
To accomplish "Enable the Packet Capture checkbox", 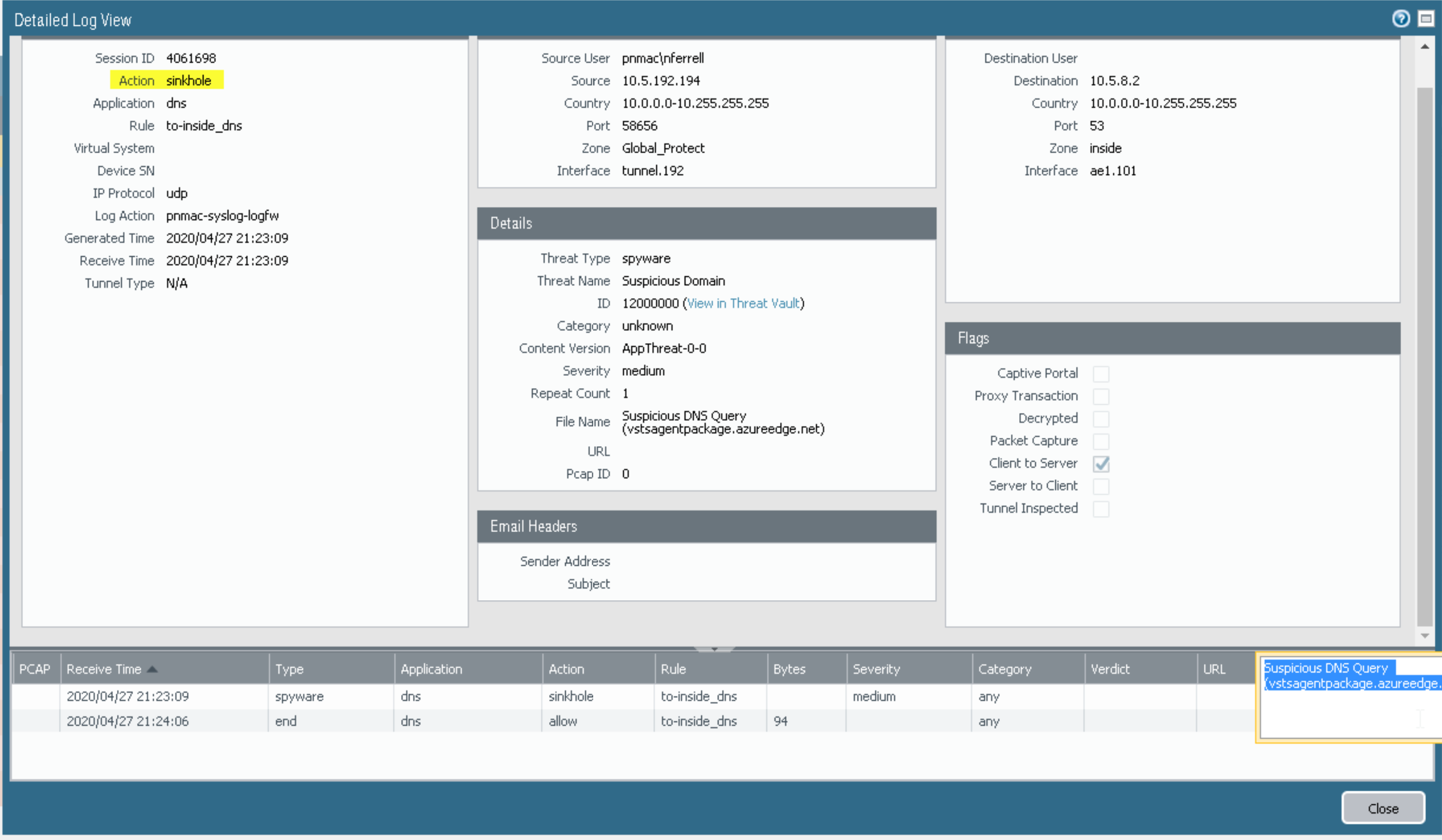I will (x=1100, y=441).
